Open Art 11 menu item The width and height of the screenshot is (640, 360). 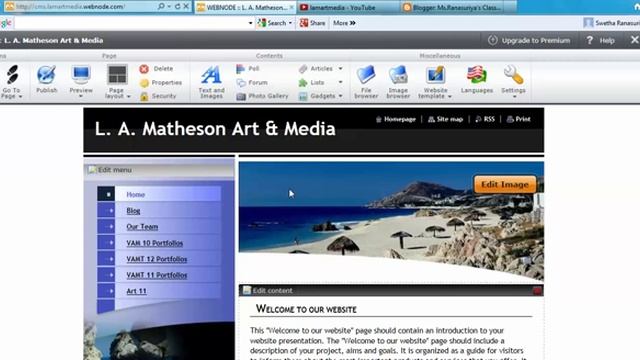click(136, 291)
